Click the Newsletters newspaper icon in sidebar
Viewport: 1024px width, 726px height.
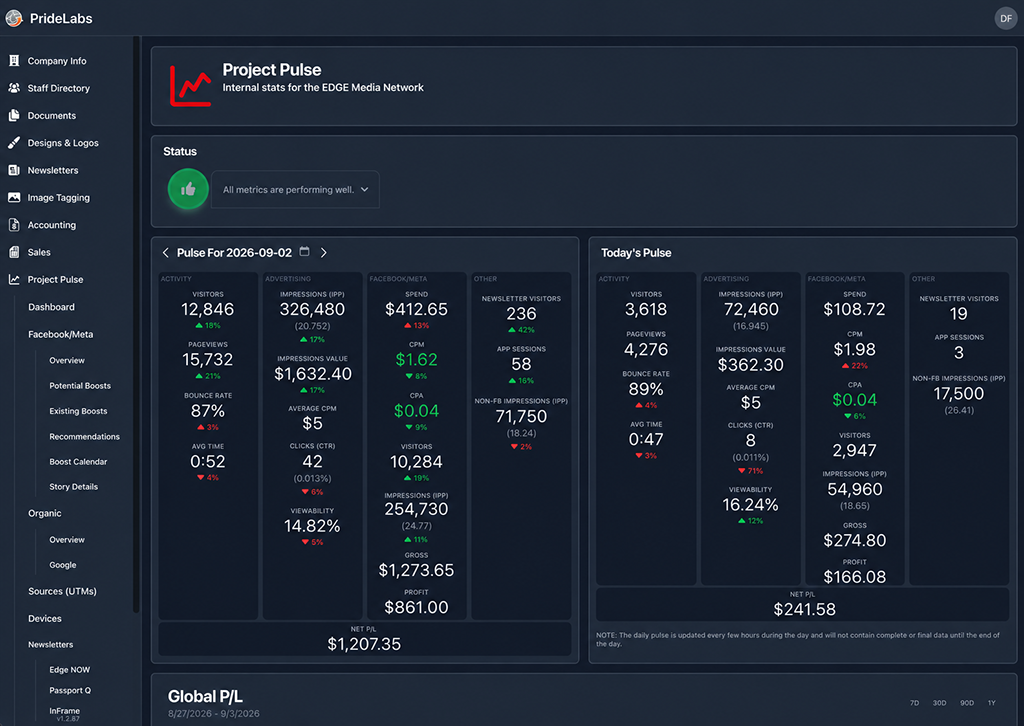14,170
